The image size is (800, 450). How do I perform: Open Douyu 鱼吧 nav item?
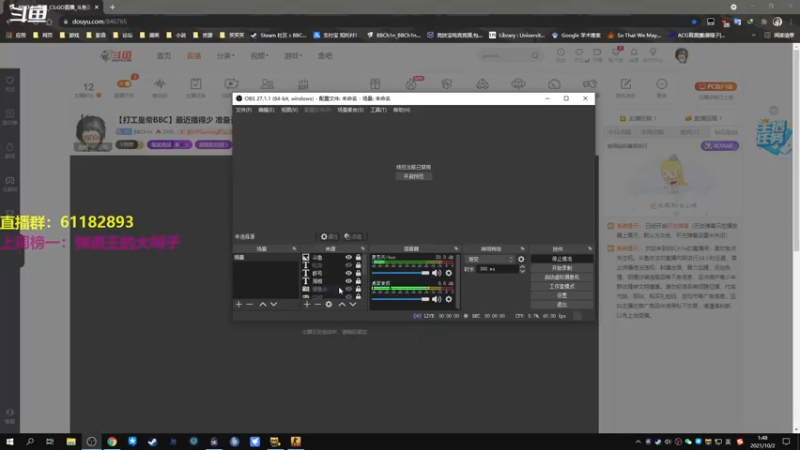[325, 56]
